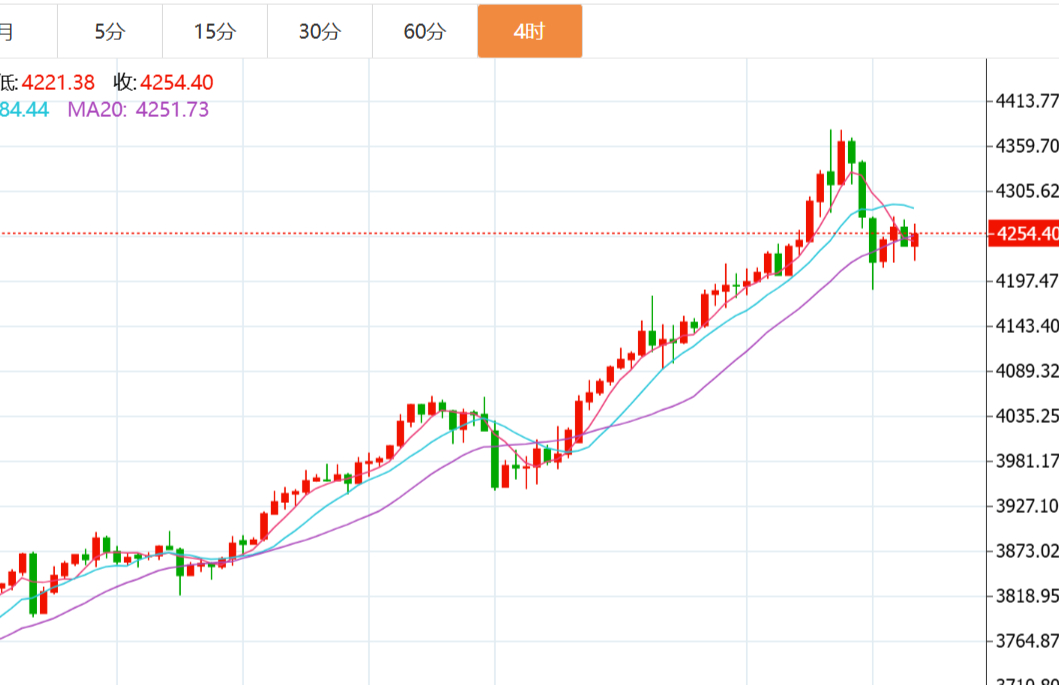Click the 4143.40 price axis label
This screenshot has height=685, width=1059.
(x=1026, y=325)
